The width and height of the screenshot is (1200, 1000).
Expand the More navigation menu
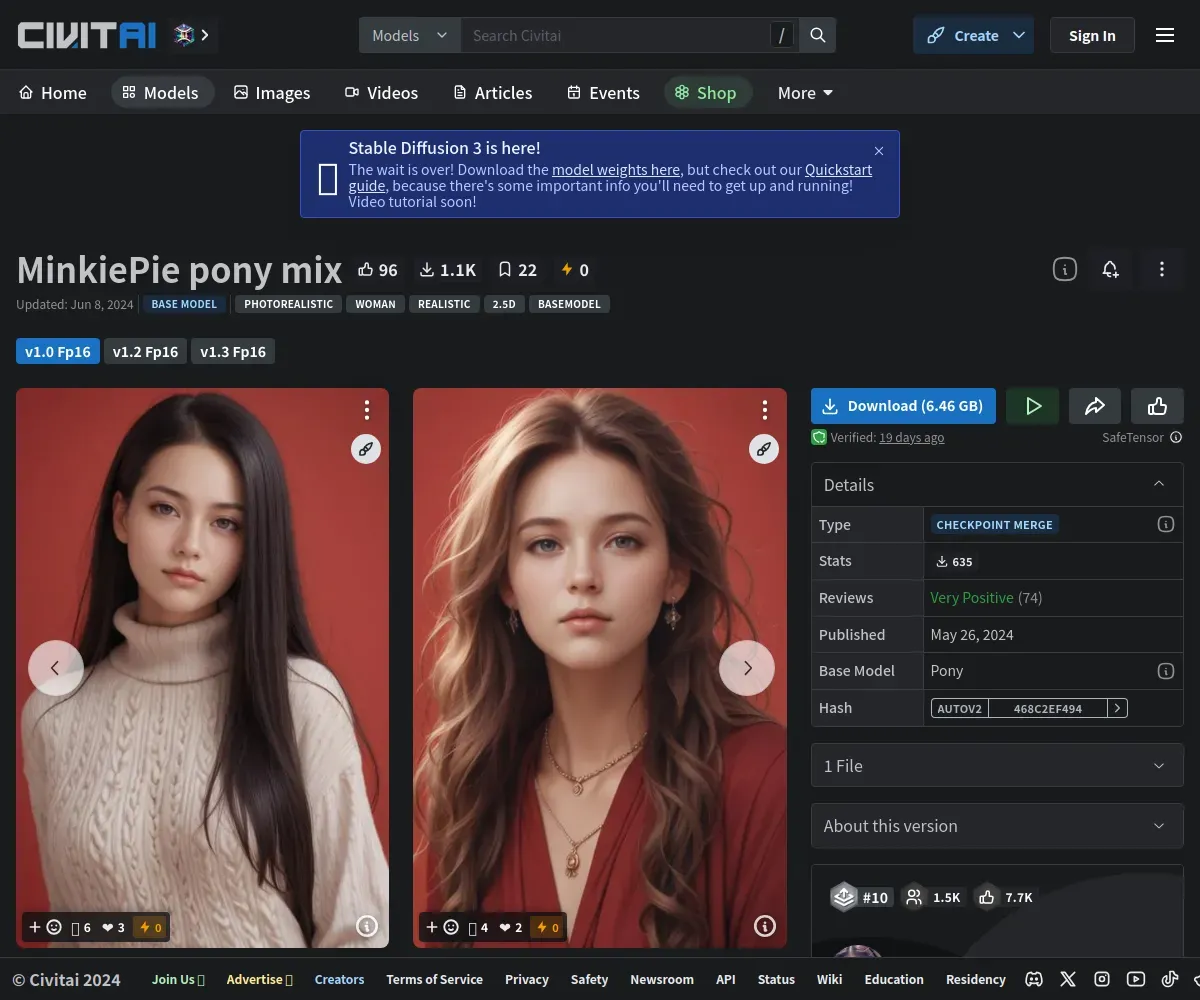805,93
